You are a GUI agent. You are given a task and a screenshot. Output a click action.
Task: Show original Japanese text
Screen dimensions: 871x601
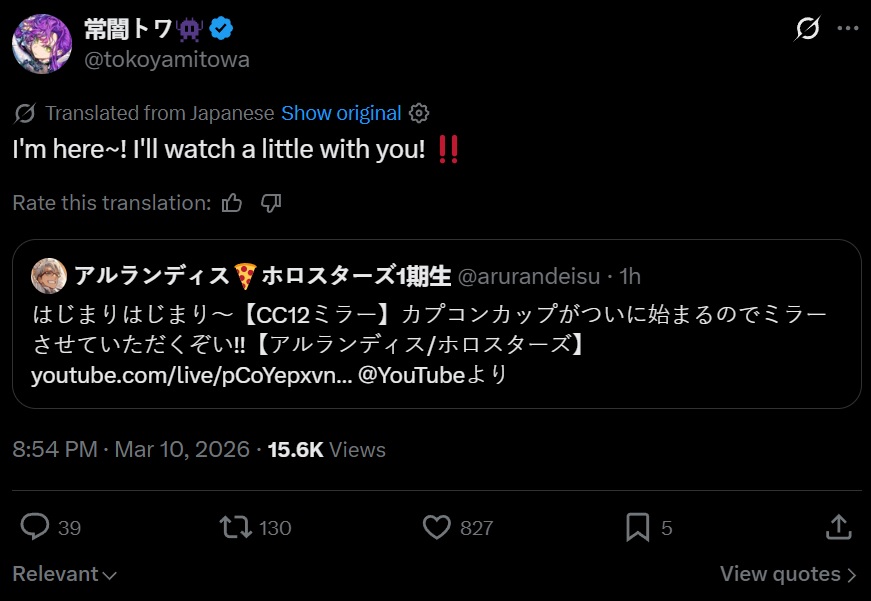tap(341, 113)
